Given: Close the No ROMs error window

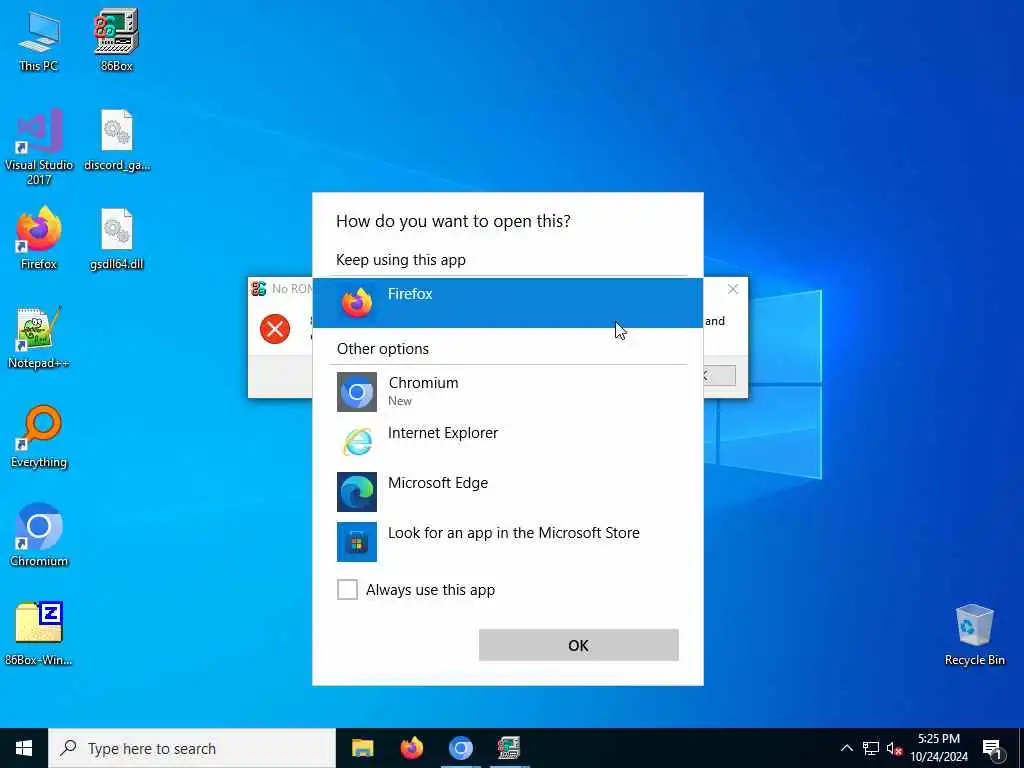Looking at the screenshot, I should [733, 289].
